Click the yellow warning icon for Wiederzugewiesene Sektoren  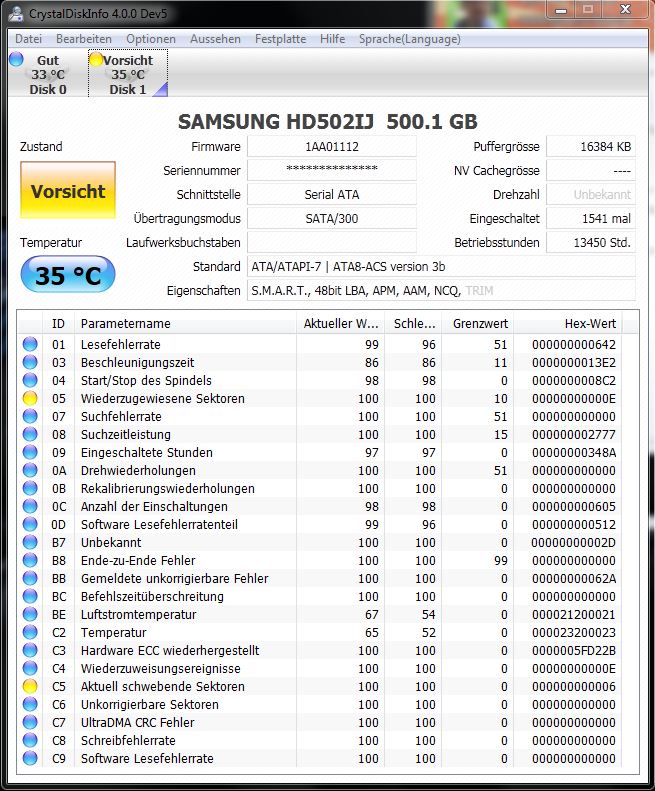(30, 398)
